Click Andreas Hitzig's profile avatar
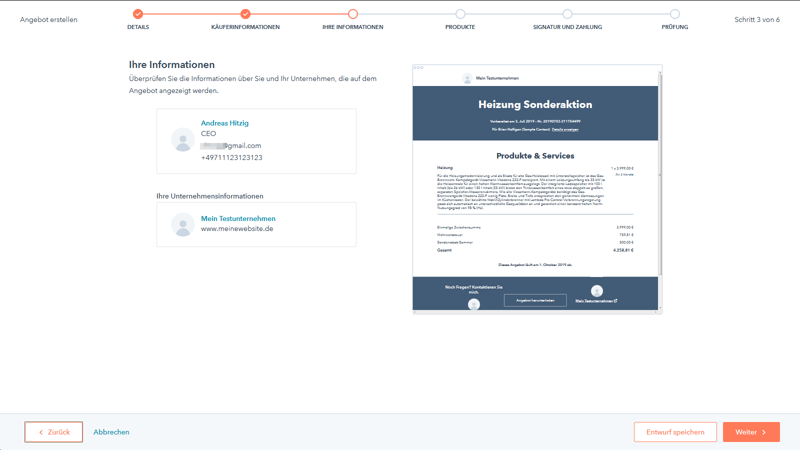 [182, 140]
